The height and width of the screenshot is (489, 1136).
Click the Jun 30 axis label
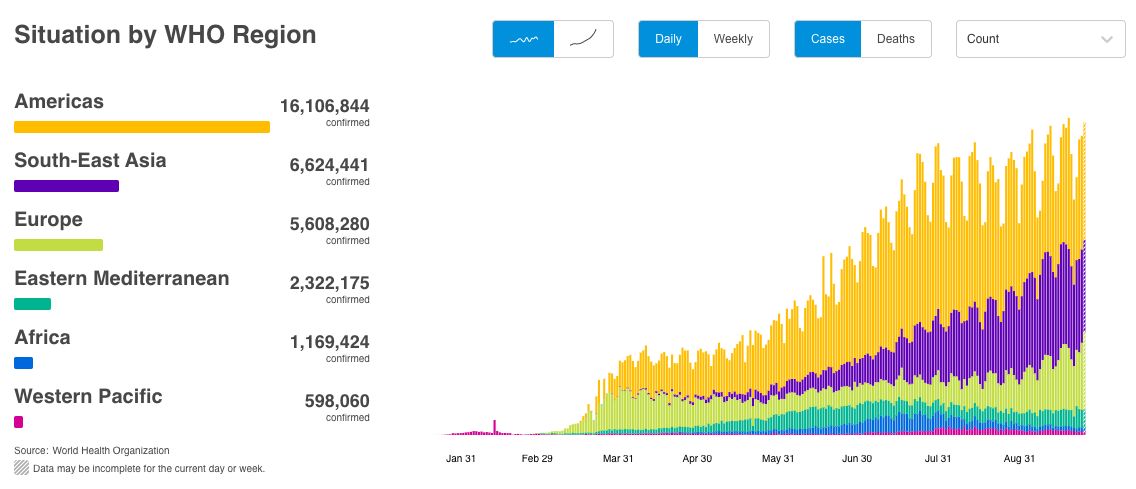(x=857, y=459)
